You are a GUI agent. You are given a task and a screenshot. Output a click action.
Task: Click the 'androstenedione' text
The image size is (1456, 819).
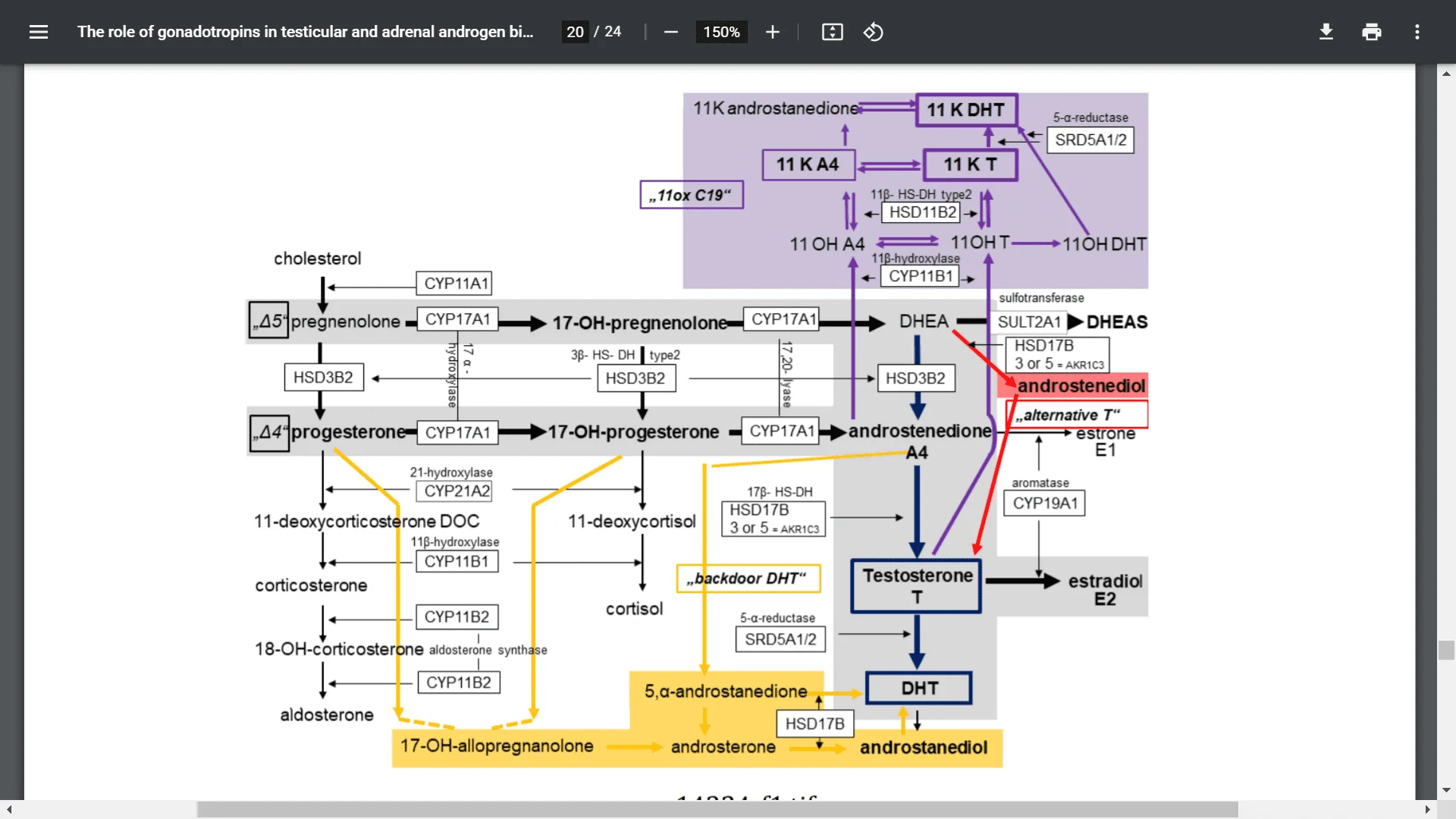[x=919, y=431]
